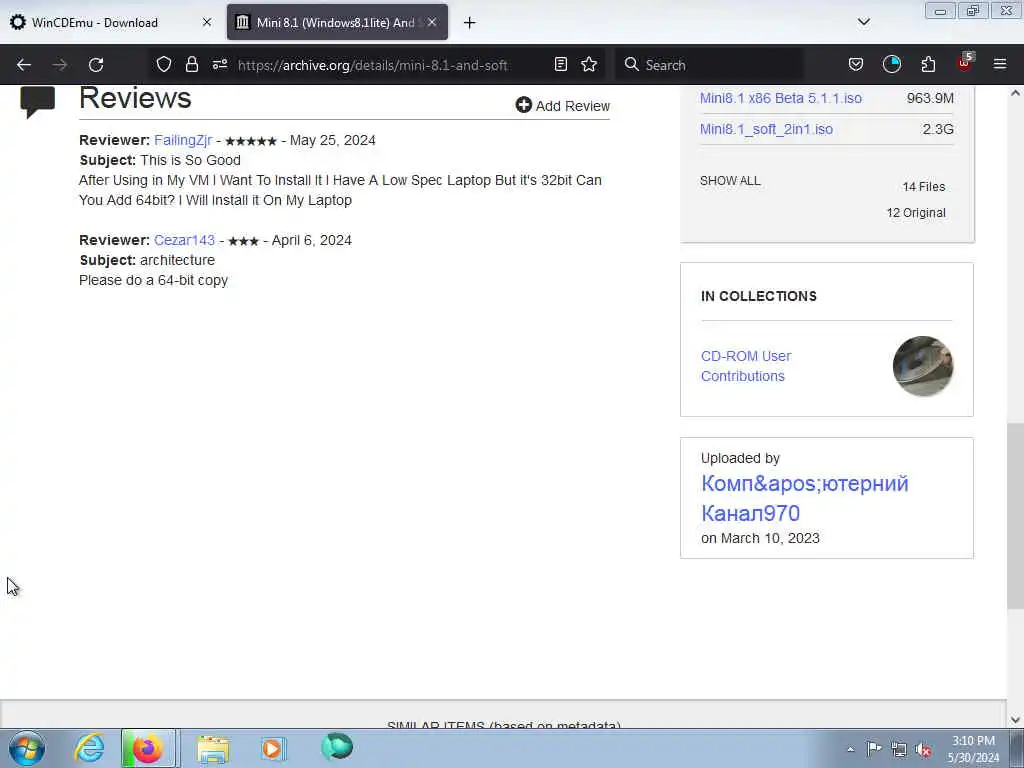The image size is (1024, 768).
Task: Open the Extensions puzzle piece icon
Action: [928, 64]
